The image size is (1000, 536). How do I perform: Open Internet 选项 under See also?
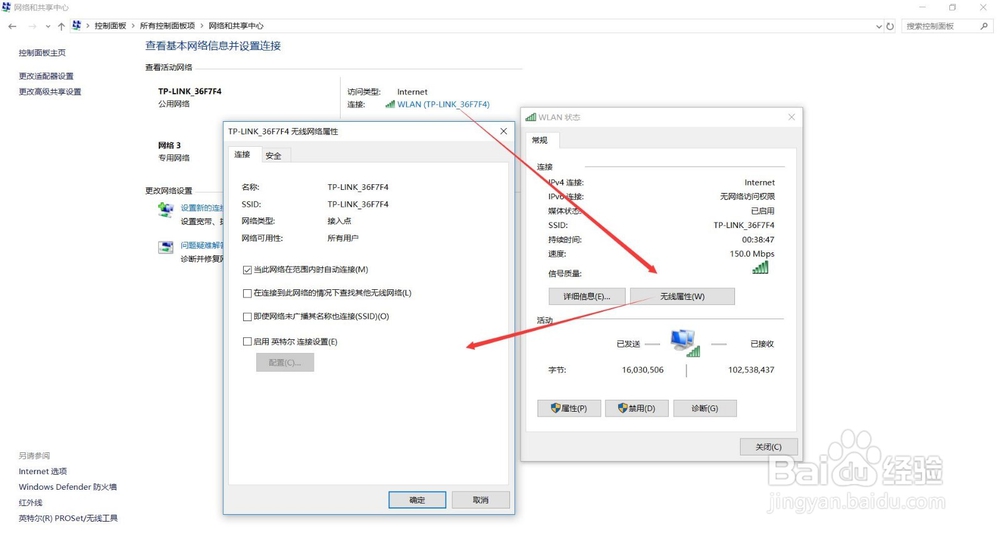coord(43,472)
